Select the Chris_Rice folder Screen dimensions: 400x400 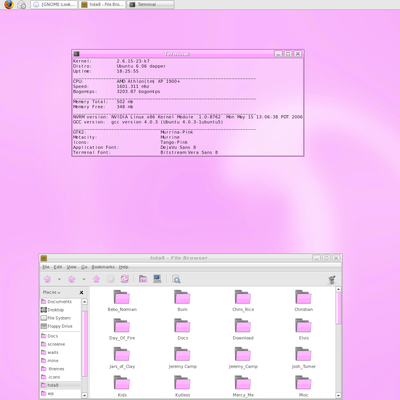click(243, 301)
